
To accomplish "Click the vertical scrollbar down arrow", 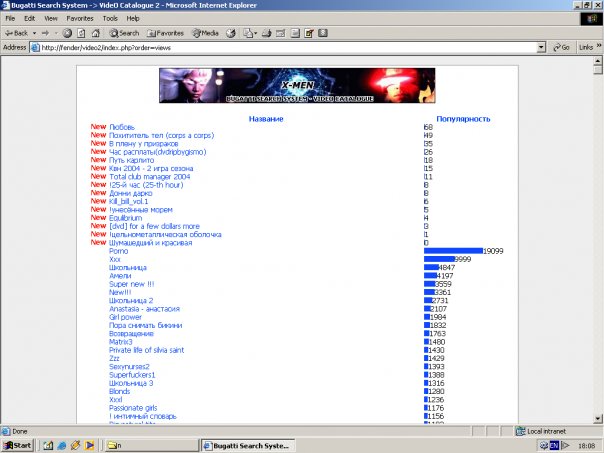I will click(597, 419).
